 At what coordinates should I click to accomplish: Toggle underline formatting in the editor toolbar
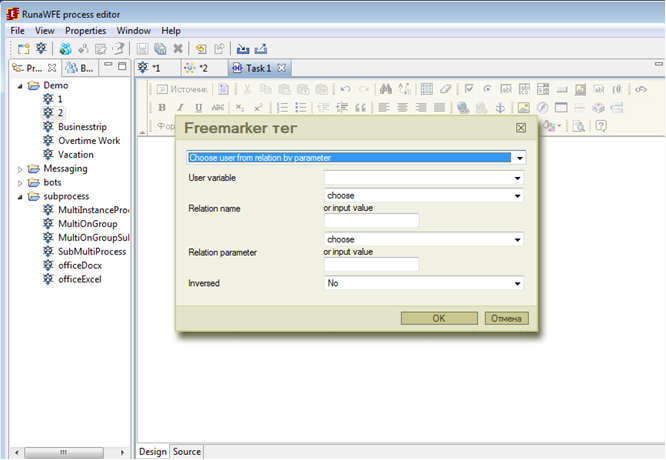199,107
